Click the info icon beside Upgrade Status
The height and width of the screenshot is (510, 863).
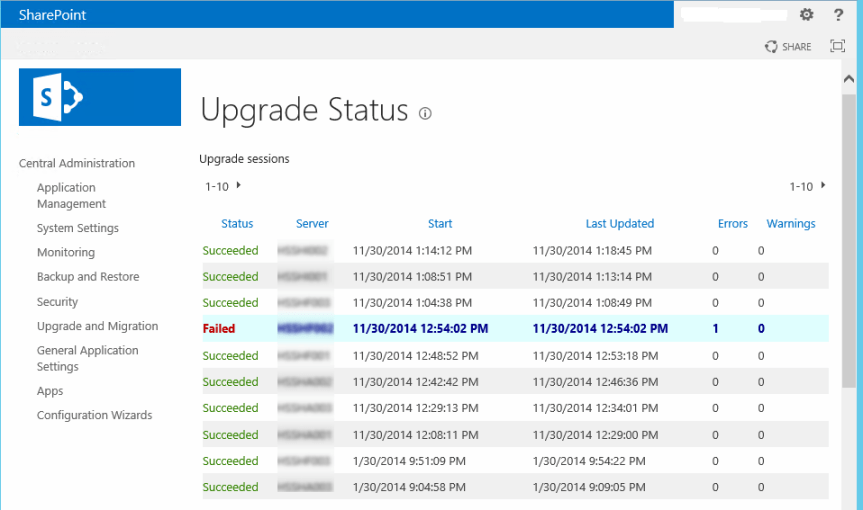click(x=425, y=113)
